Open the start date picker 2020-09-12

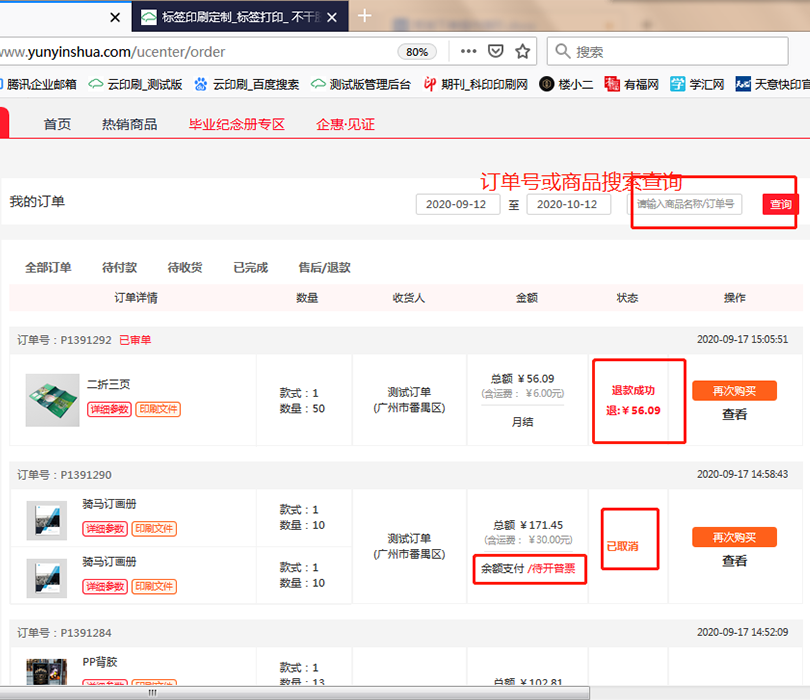coord(457,204)
